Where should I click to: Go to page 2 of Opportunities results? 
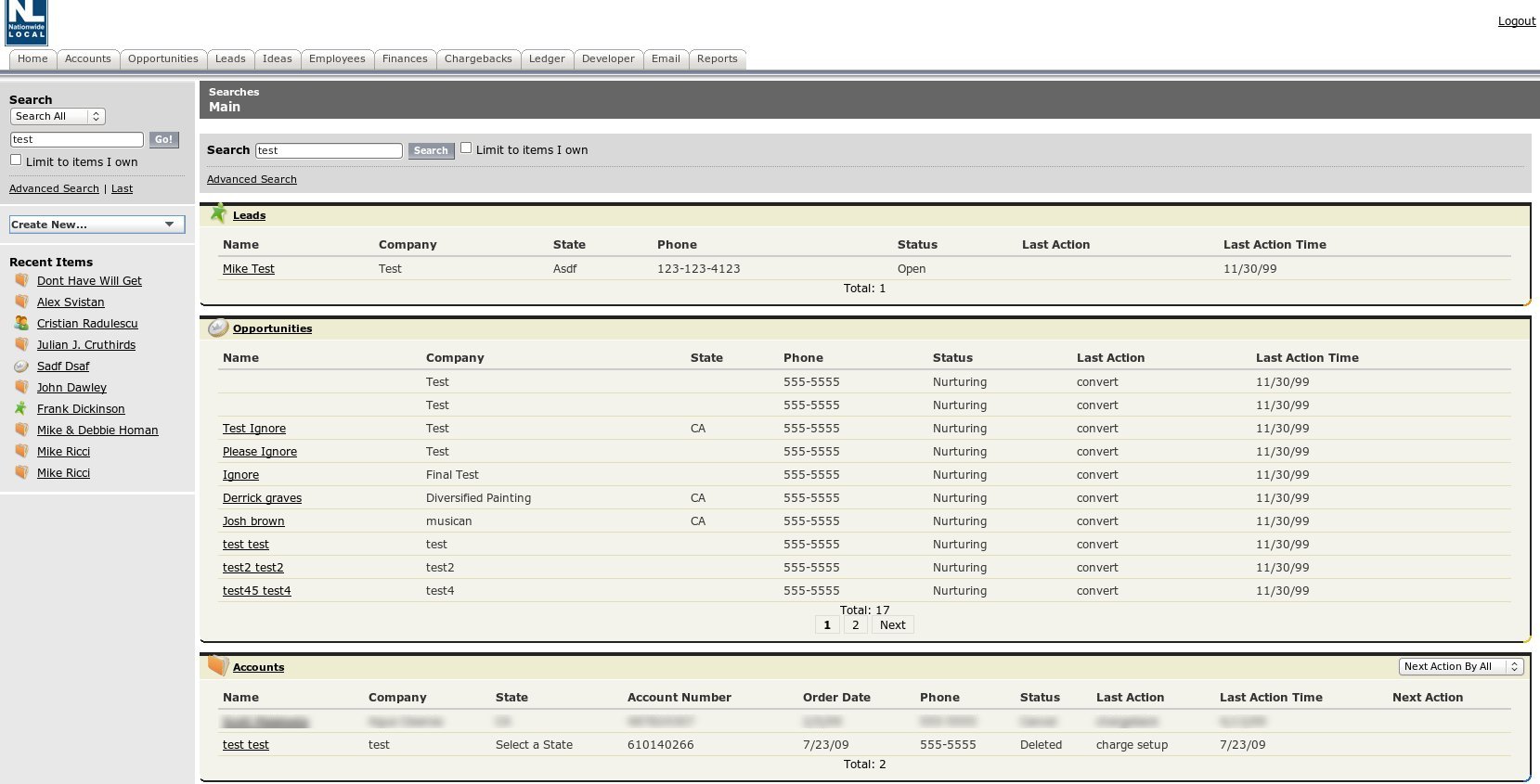pos(855,624)
